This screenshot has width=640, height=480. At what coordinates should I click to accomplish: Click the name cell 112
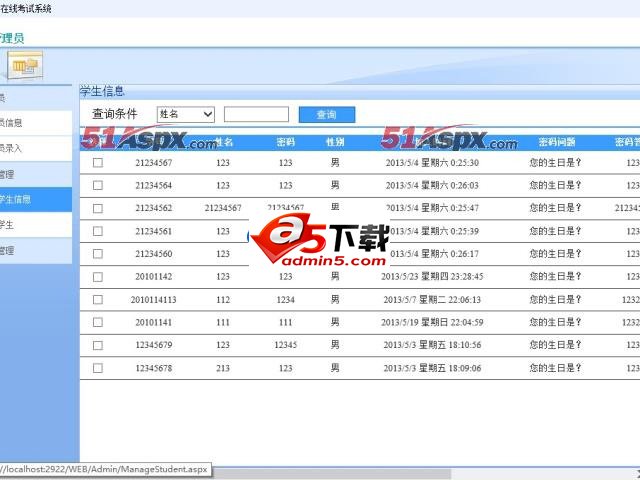(223, 300)
